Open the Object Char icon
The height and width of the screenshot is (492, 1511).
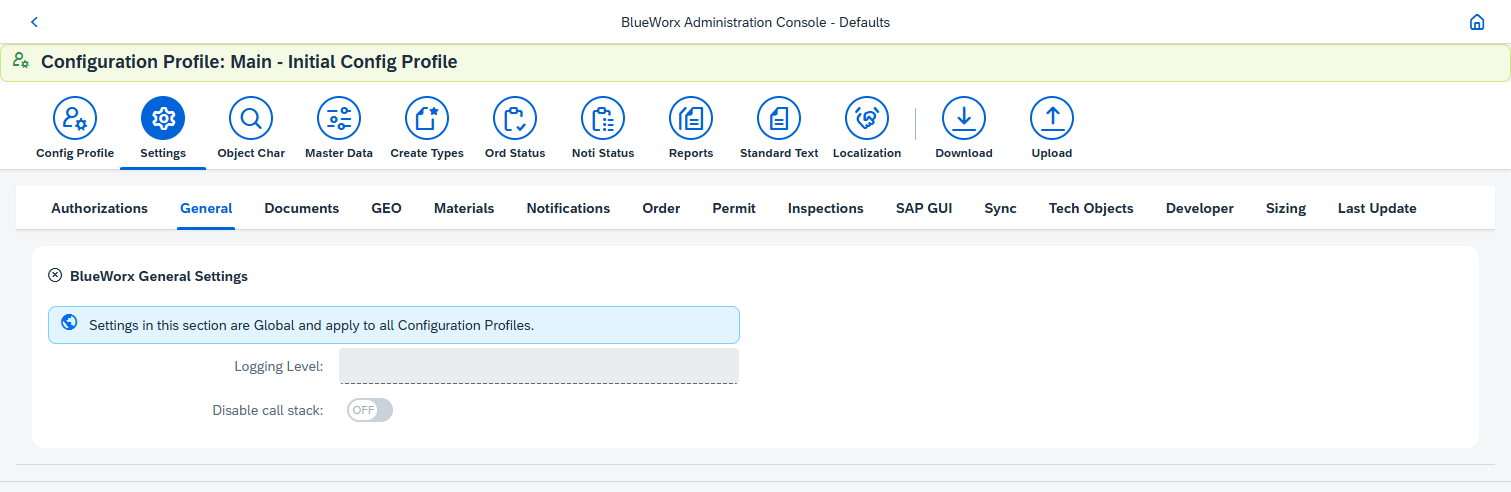click(251, 119)
